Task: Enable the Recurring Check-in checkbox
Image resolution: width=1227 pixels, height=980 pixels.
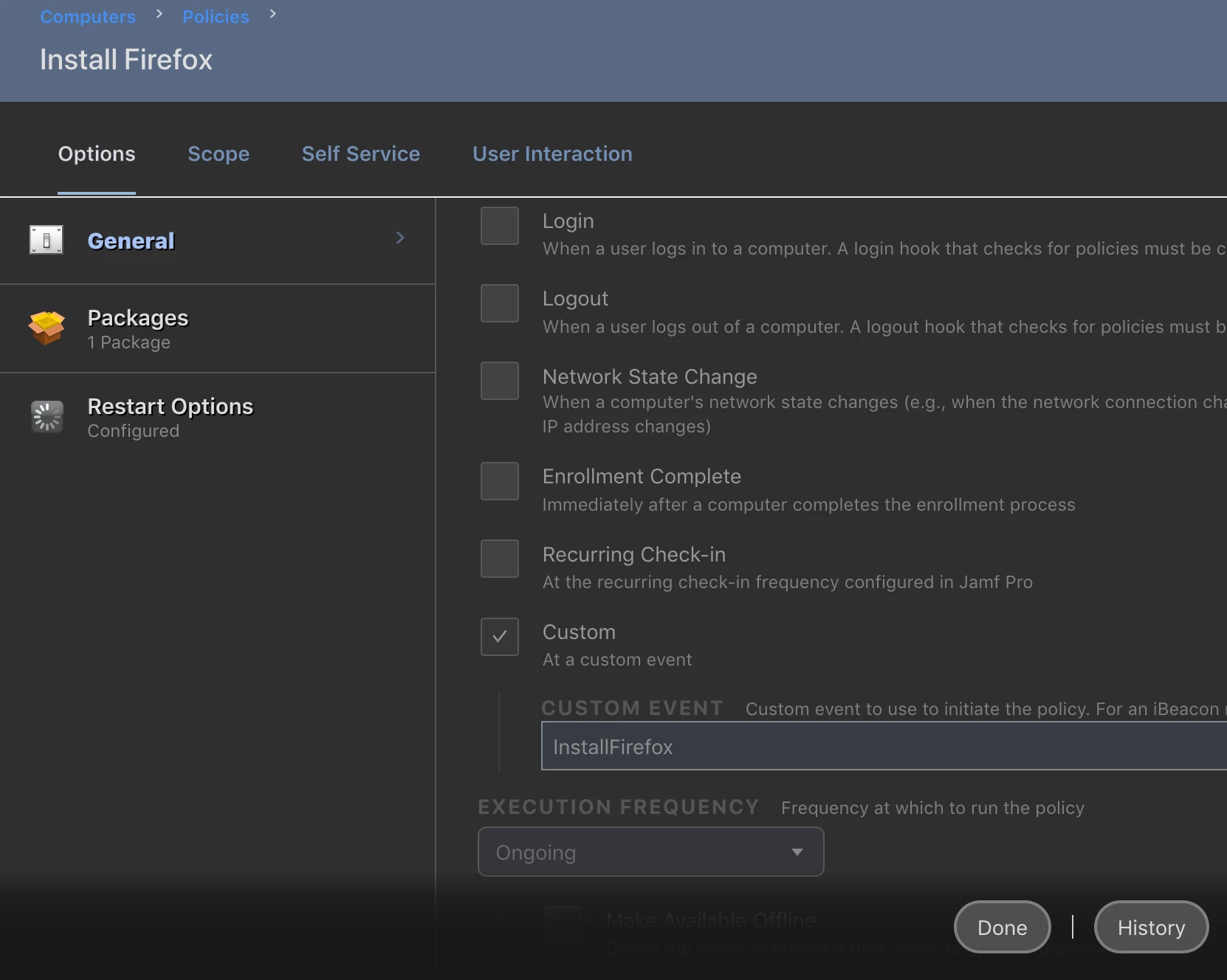Action: (x=500, y=559)
